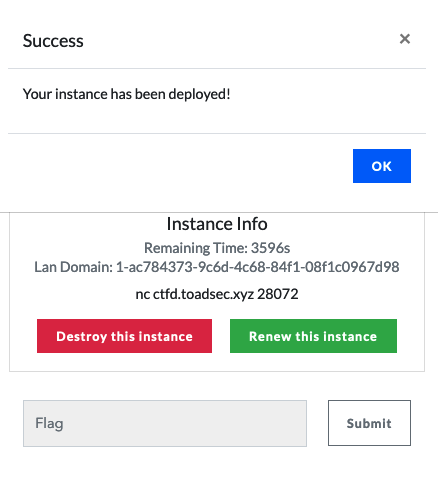
Task: Click the Submit button
Action: point(369,423)
